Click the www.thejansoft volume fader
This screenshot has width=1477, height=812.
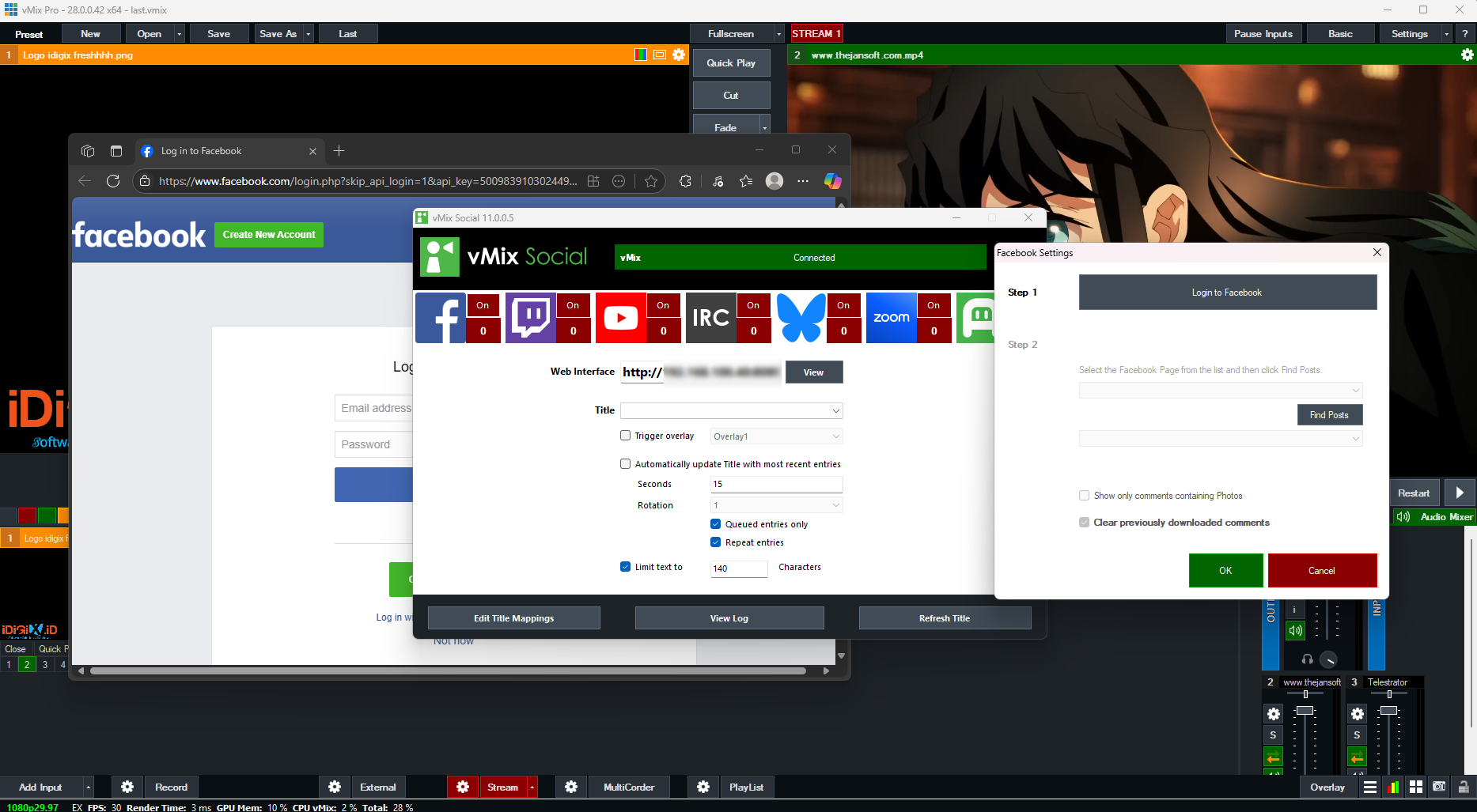(x=1305, y=711)
